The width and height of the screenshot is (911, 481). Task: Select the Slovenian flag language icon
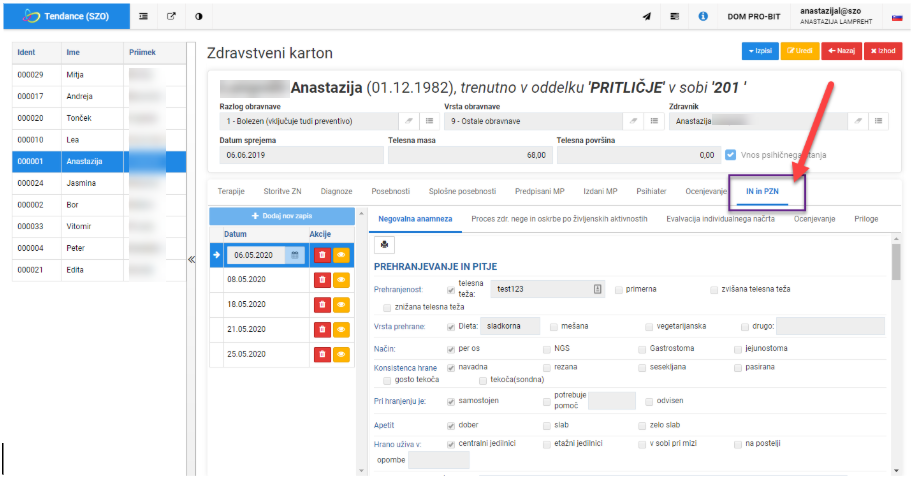click(x=896, y=17)
